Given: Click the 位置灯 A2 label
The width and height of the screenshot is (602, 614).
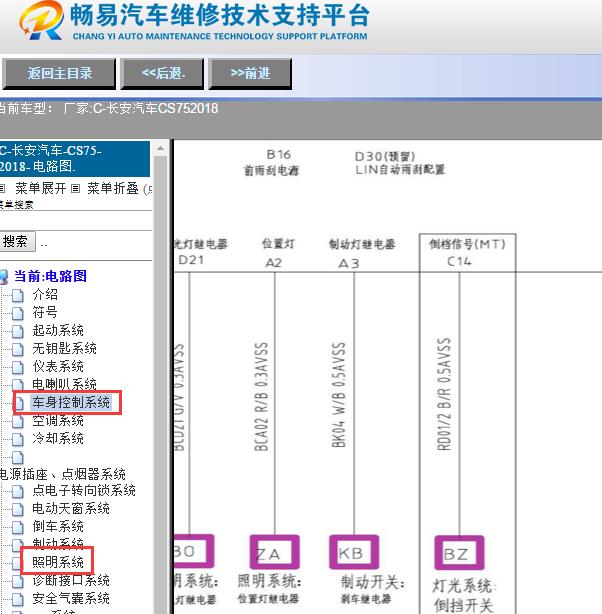Looking at the screenshot, I should point(277,253).
